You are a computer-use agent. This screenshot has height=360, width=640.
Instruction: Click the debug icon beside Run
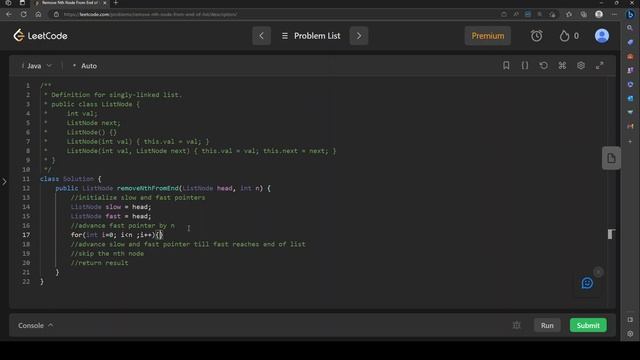click(x=516, y=325)
